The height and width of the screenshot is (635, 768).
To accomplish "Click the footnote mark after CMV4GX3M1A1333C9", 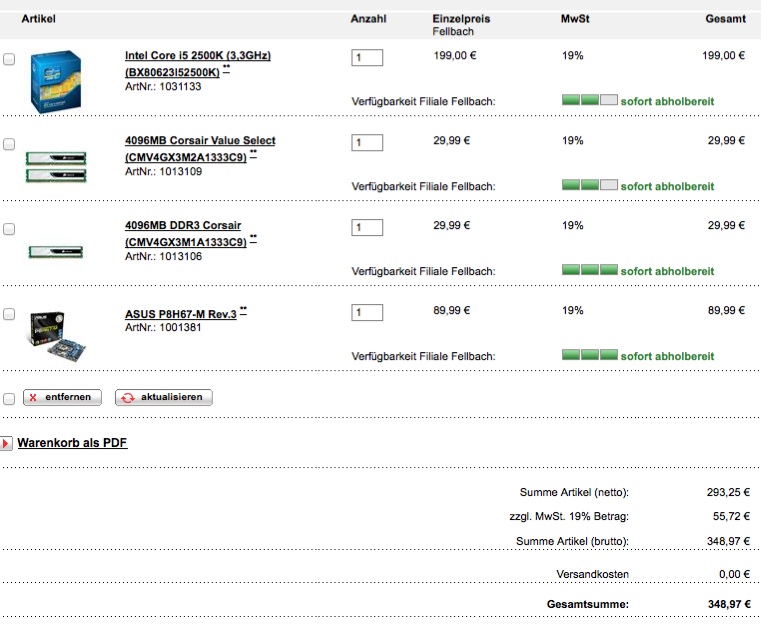I will 253,239.
